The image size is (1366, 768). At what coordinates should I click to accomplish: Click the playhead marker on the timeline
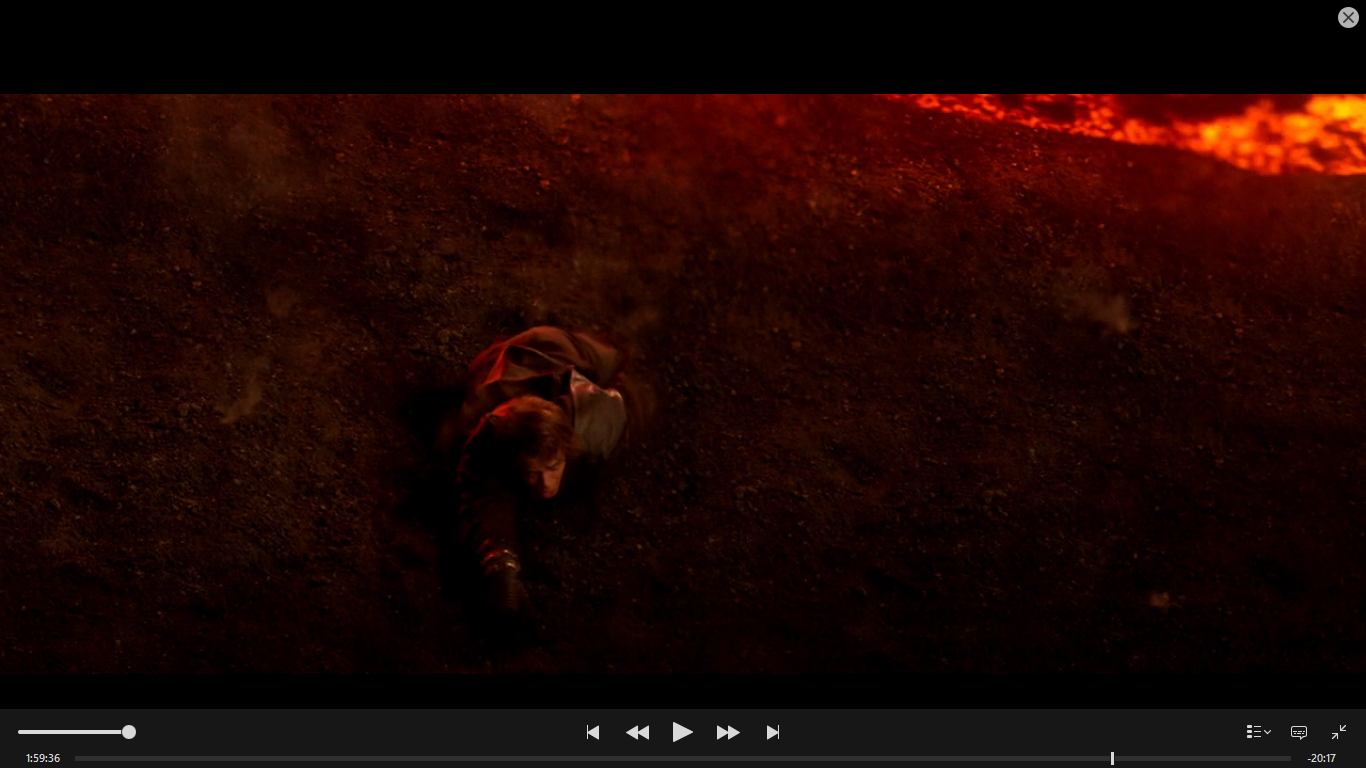[x=1112, y=758]
